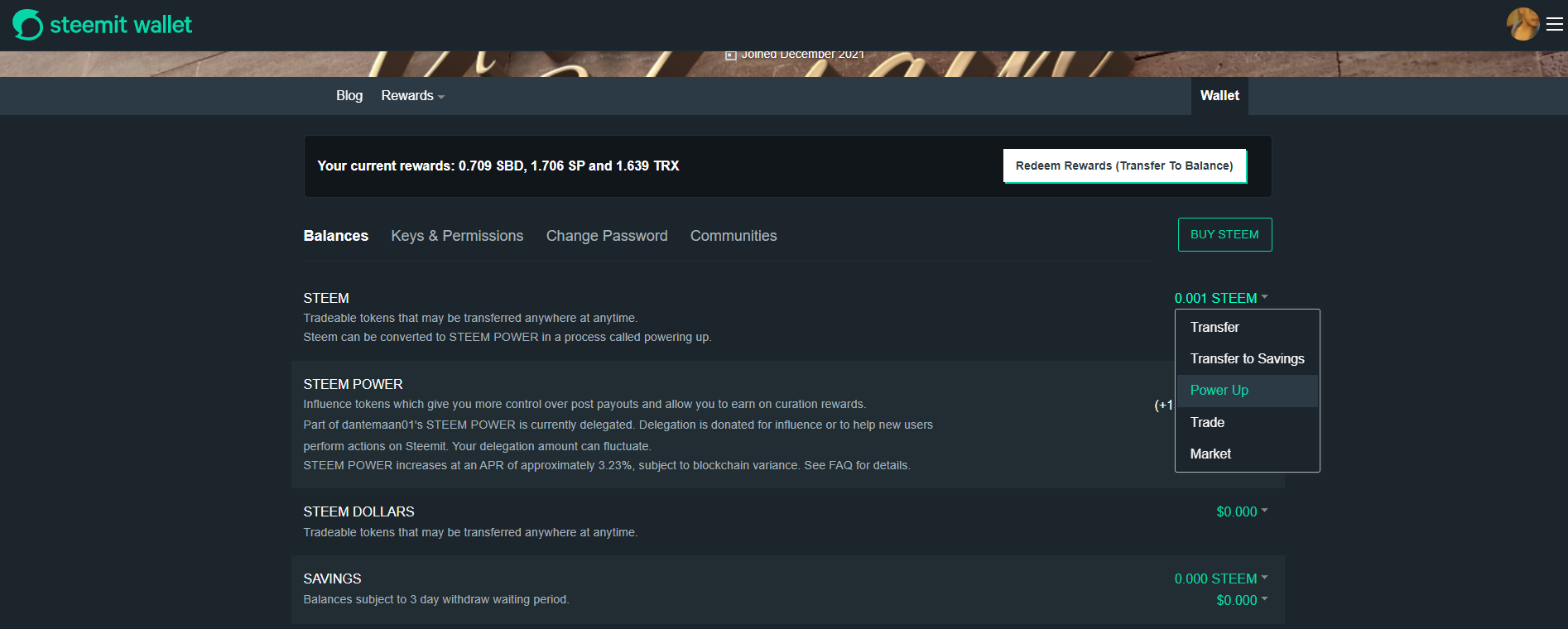
Task: Choose Power Up in the STEEM menu
Action: (1247, 391)
